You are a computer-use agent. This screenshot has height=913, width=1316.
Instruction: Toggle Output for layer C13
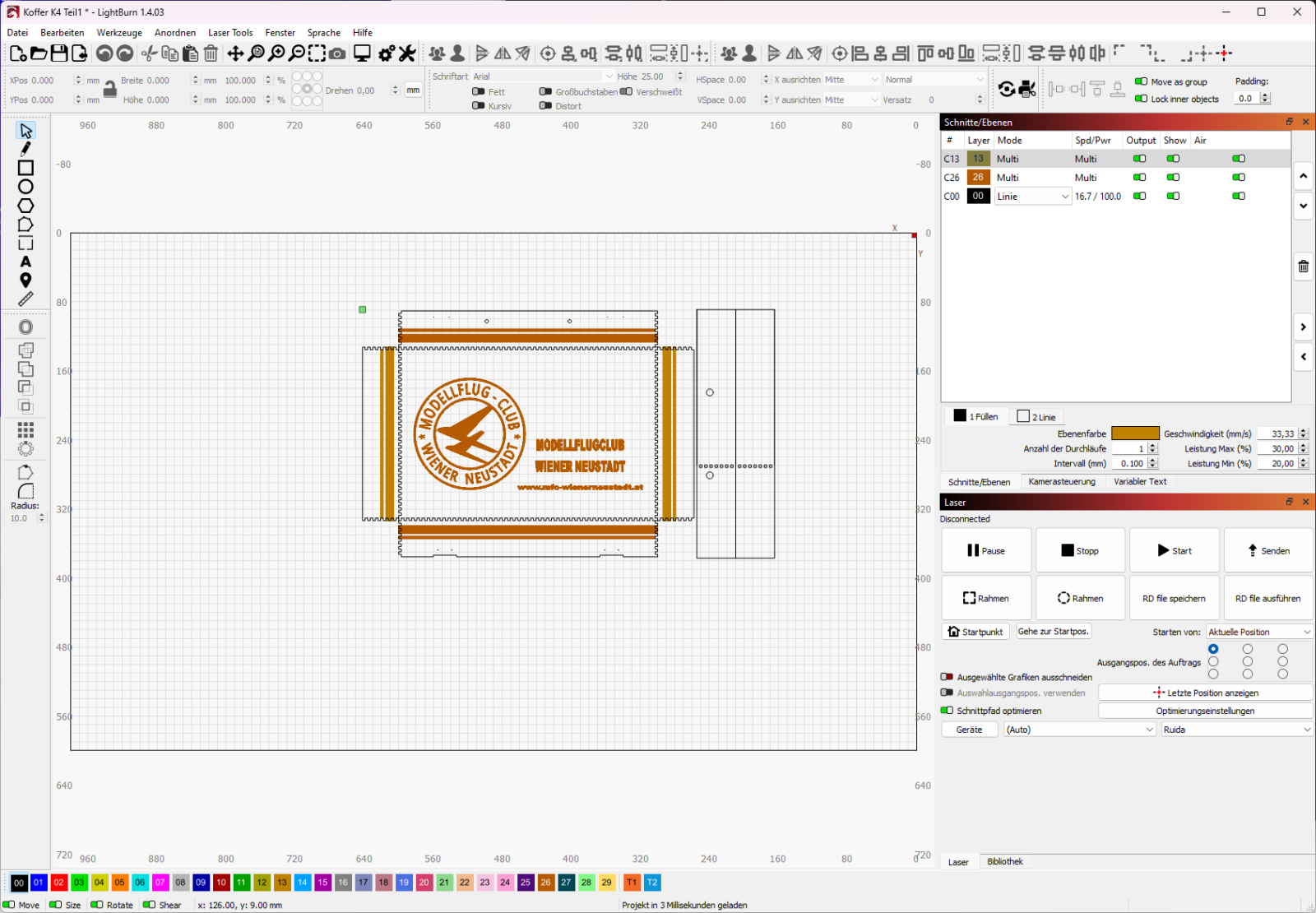click(x=1139, y=159)
